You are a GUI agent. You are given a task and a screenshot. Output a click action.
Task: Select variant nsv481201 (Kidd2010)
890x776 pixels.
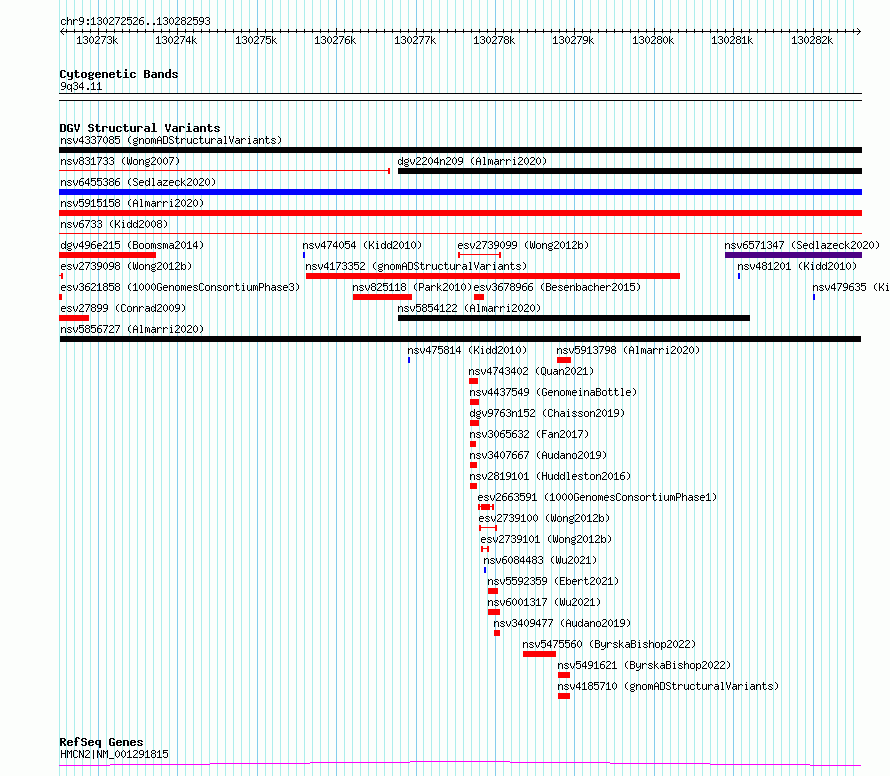[797, 266]
